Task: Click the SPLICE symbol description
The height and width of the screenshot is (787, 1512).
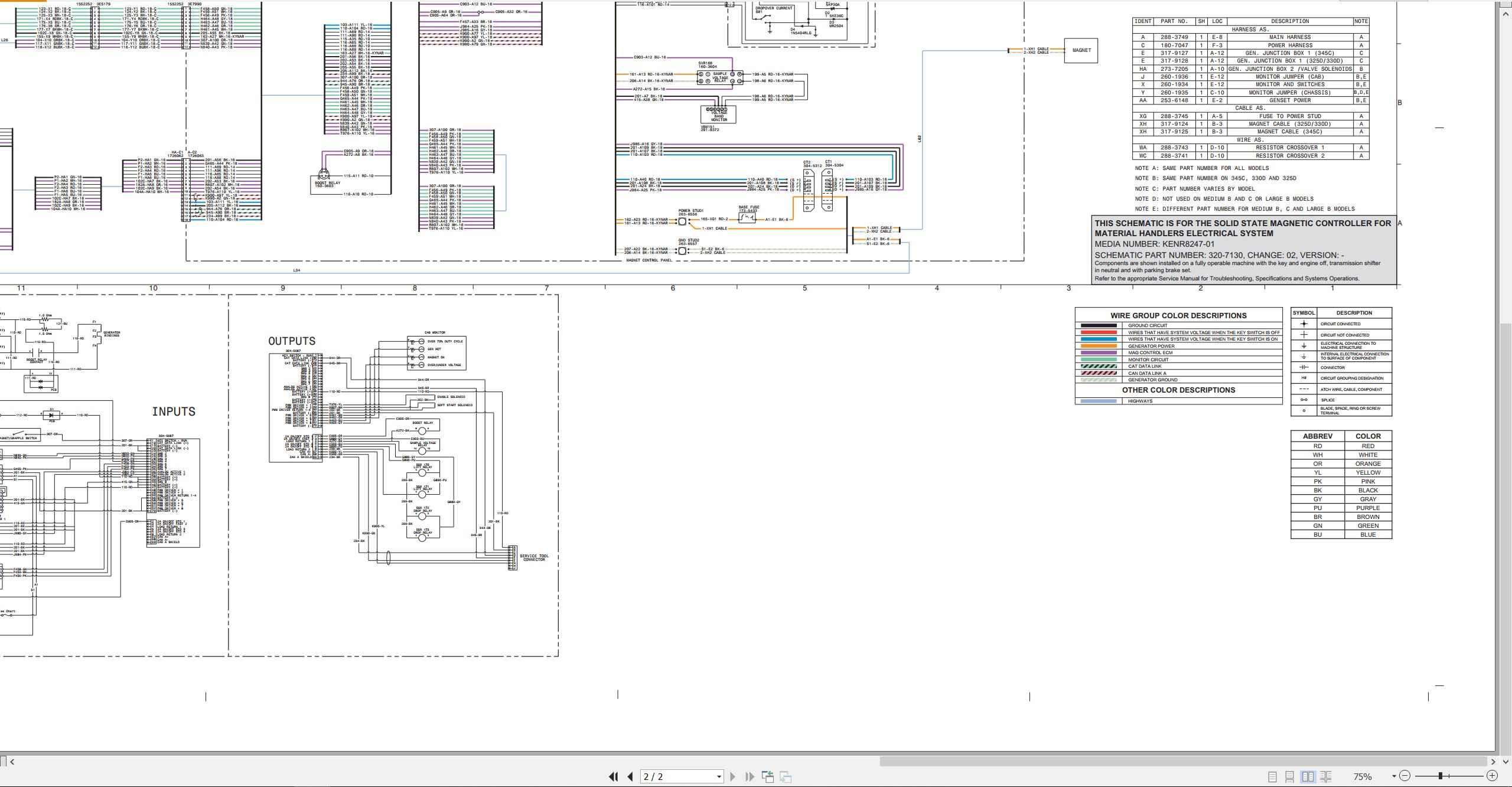Action: point(1328,400)
